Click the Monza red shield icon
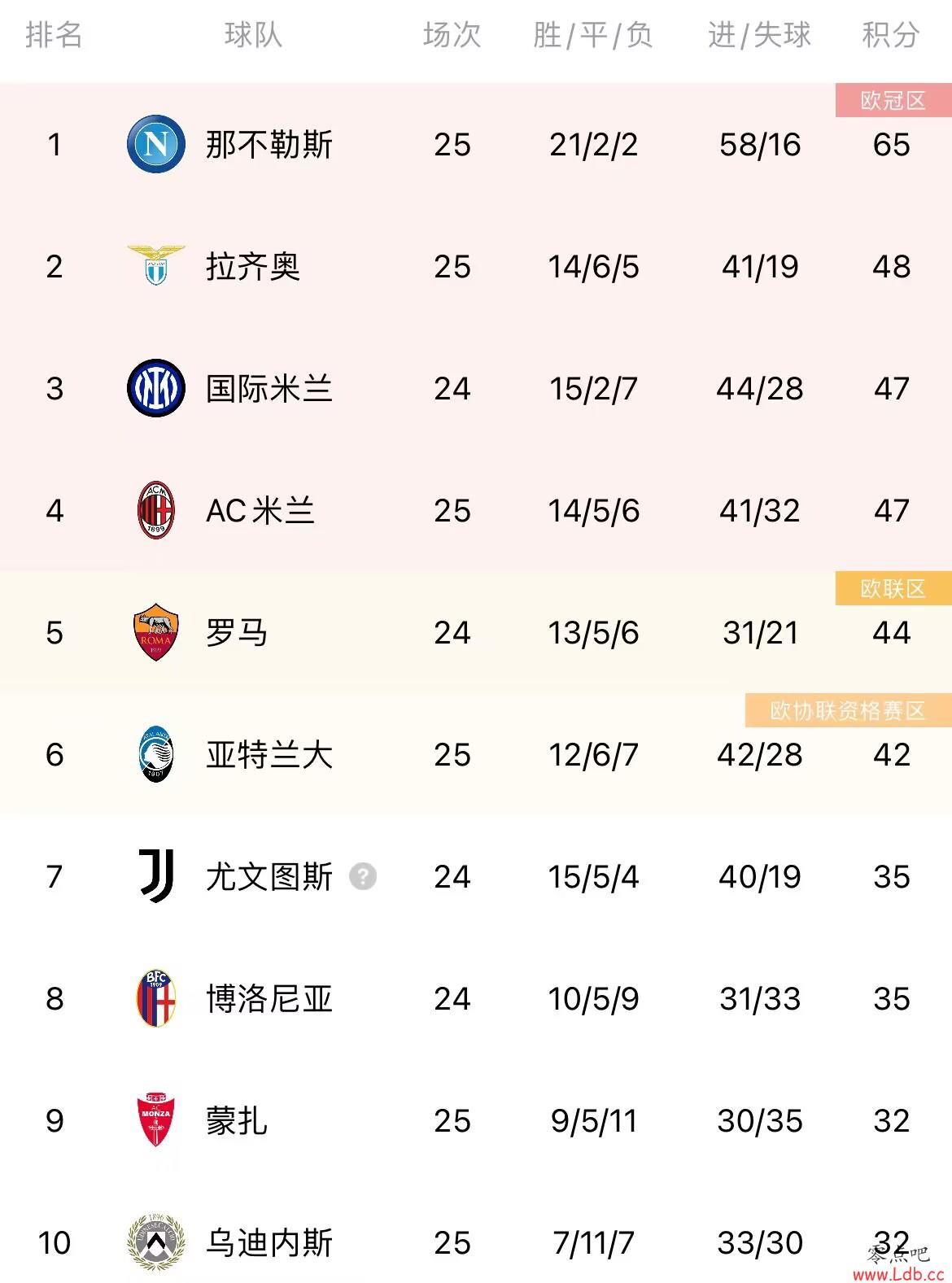 coord(156,1120)
